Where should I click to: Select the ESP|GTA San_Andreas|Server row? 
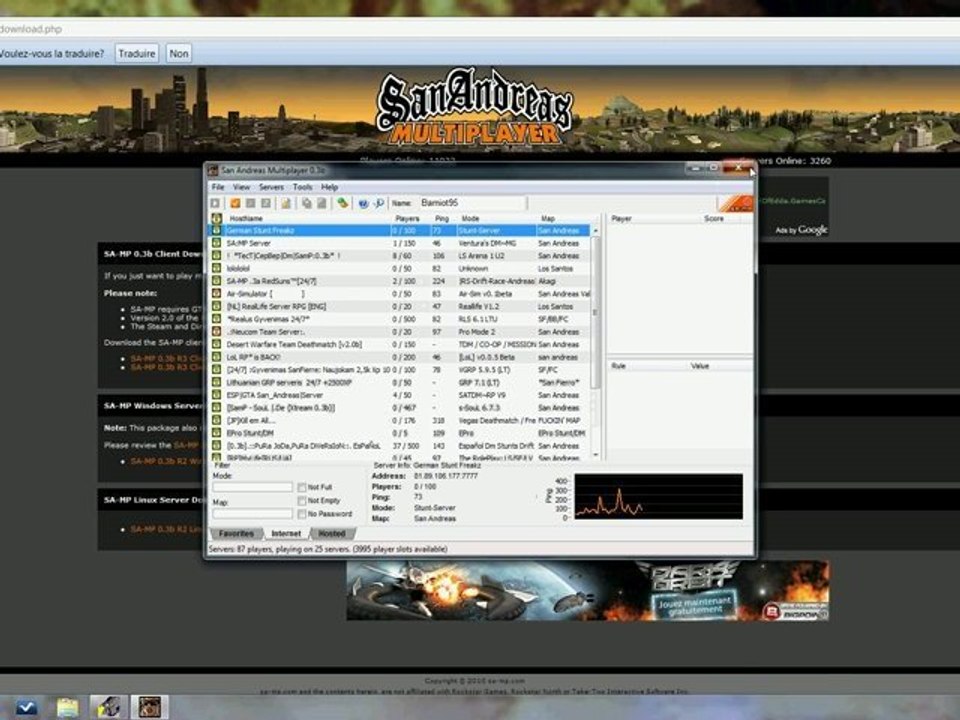coord(401,396)
